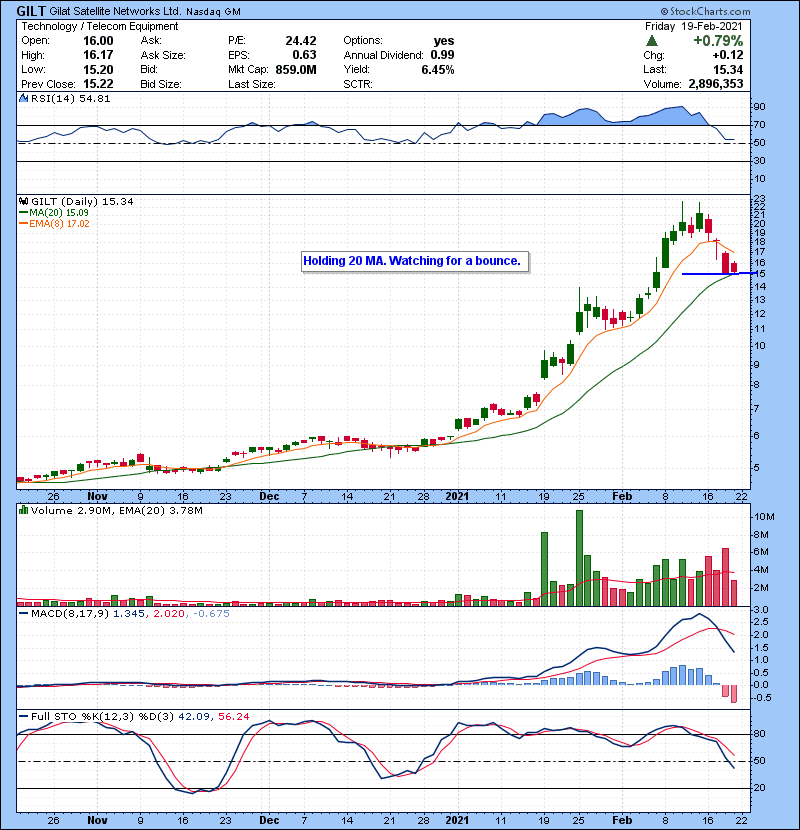800x830 pixels.
Task: Select the Low value 15.20
Action: click(x=98, y=69)
